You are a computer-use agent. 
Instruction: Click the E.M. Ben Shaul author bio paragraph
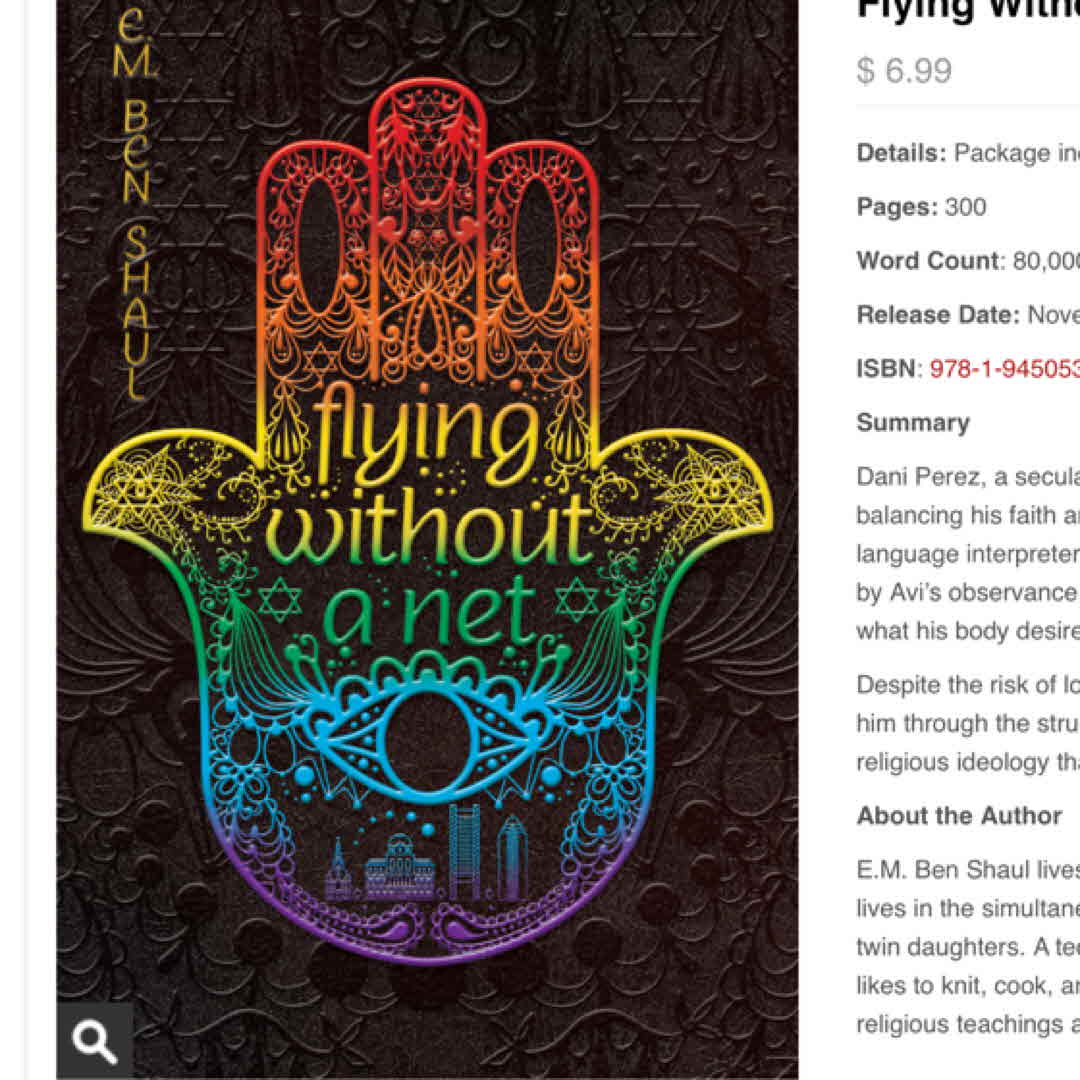(x=968, y=946)
